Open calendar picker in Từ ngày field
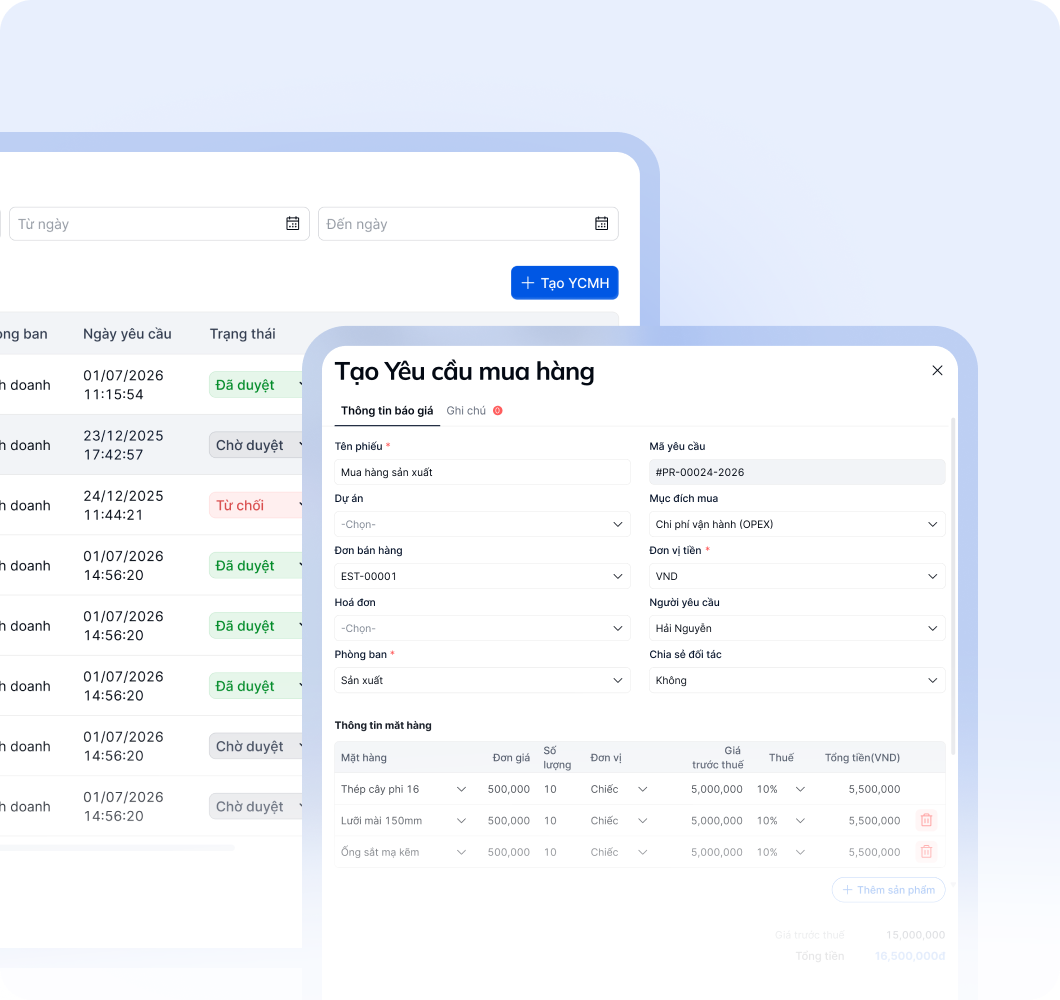This screenshot has height=1000, width=1060. 293,224
